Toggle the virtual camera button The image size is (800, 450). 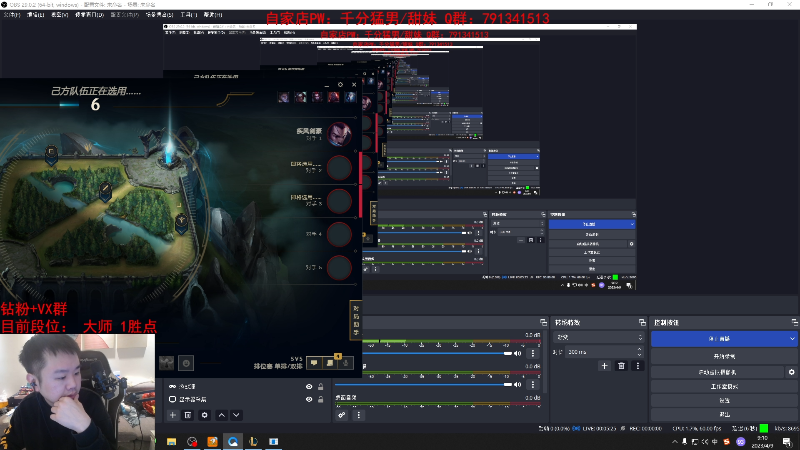click(x=717, y=372)
